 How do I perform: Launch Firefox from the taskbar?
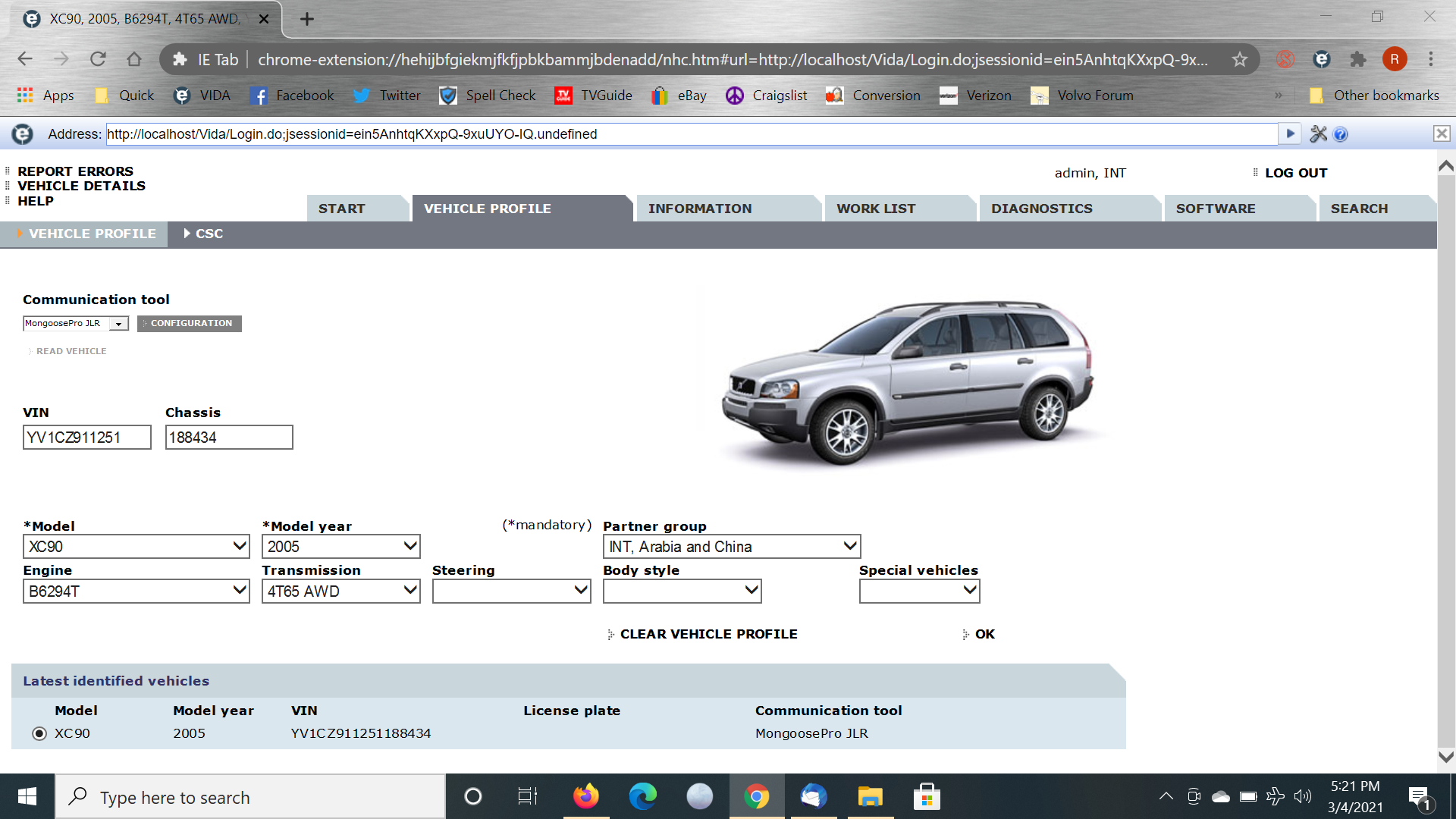(x=585, y=796)
